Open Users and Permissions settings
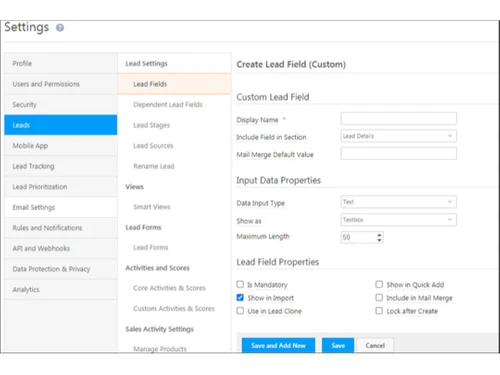This screenshot has width=500, height=375. (61, 84)
